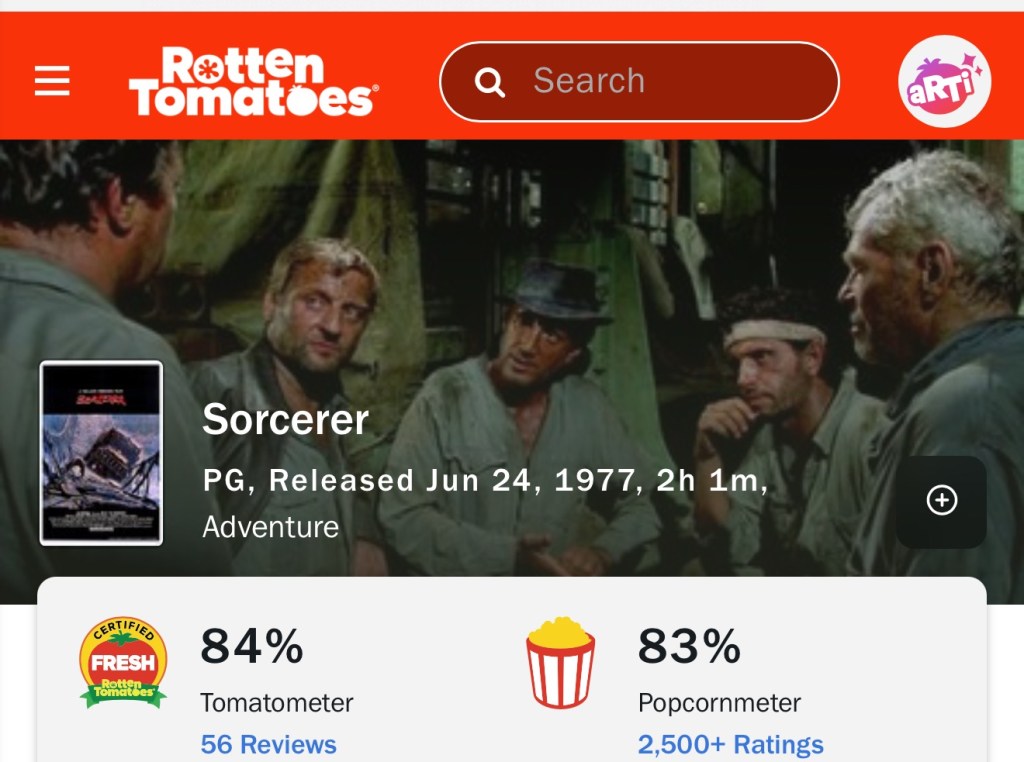Click the Rotten Tomatoes logo
Image resolution: width=1024 pixels, height=762 pixels.
point(252,81)
